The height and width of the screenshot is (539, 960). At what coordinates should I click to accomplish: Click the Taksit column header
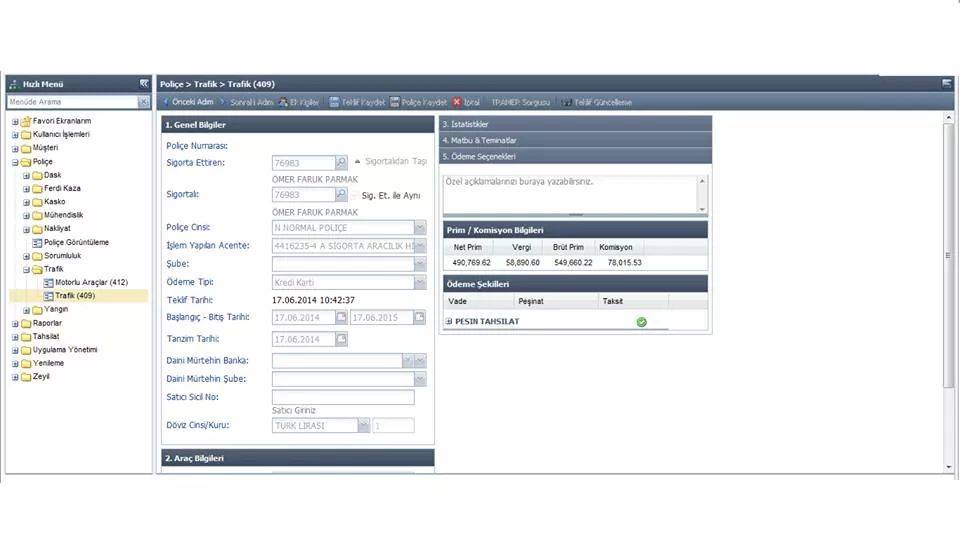[x=633, y=301]
